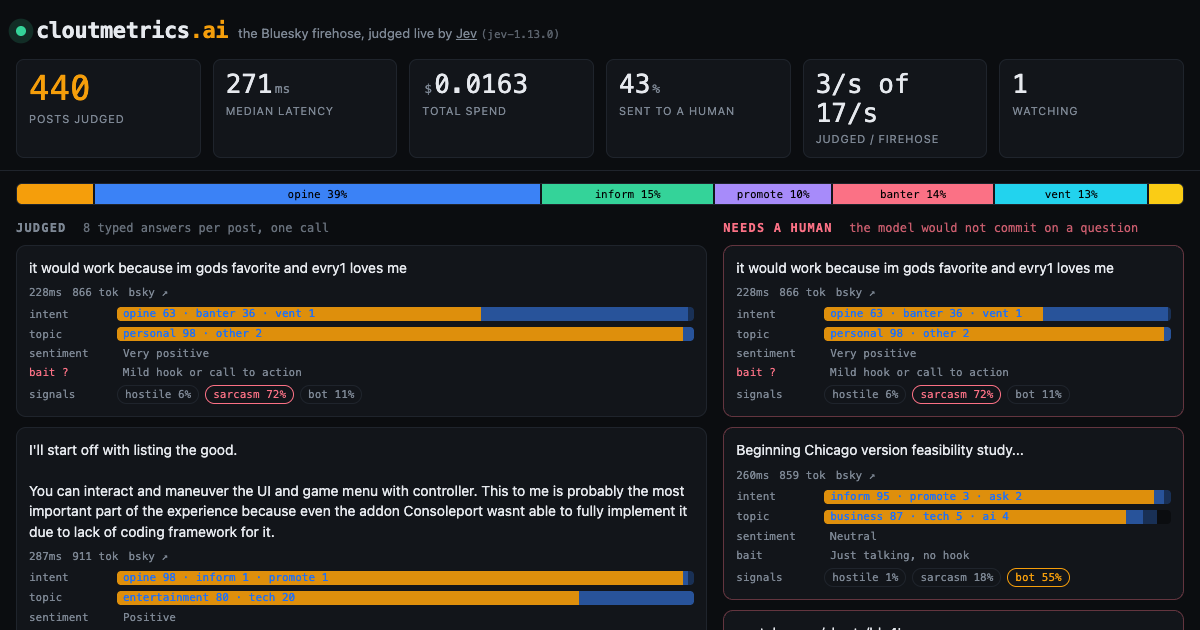Click the unlabeled orange segment before opine
The height and width of the screenshot is (630, 1200).
pyautogui.click(x=55, y=194)
